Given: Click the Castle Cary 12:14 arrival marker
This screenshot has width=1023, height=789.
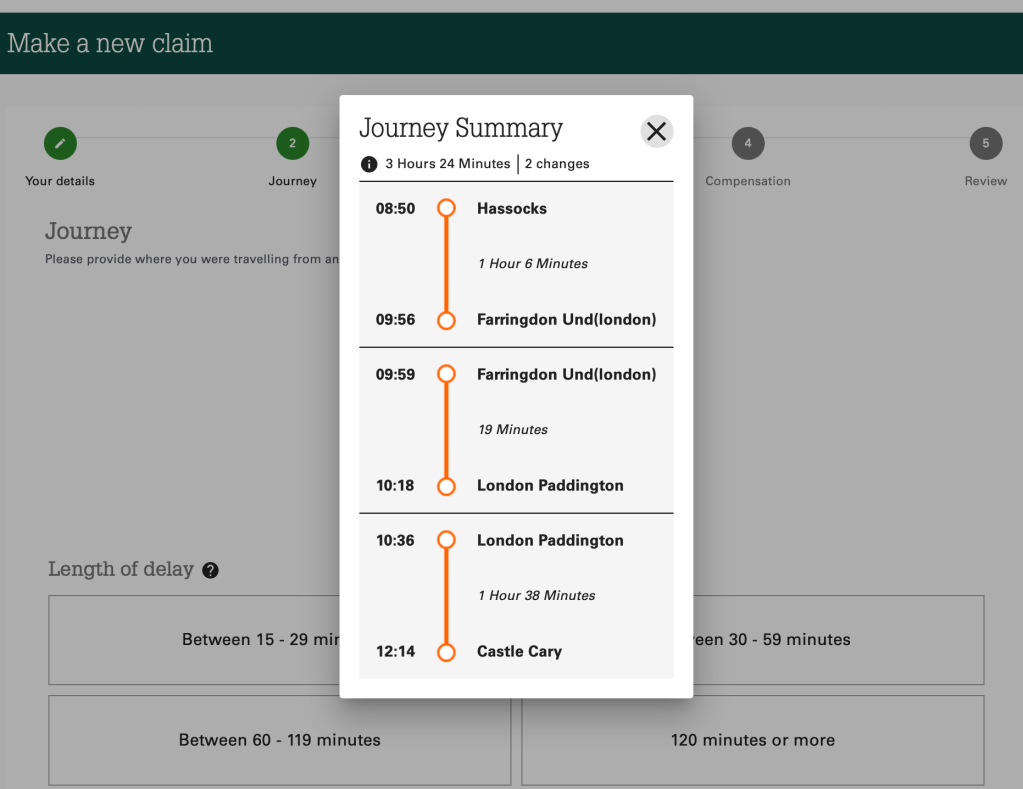Looking at the screenshot, I should (447, 652).
